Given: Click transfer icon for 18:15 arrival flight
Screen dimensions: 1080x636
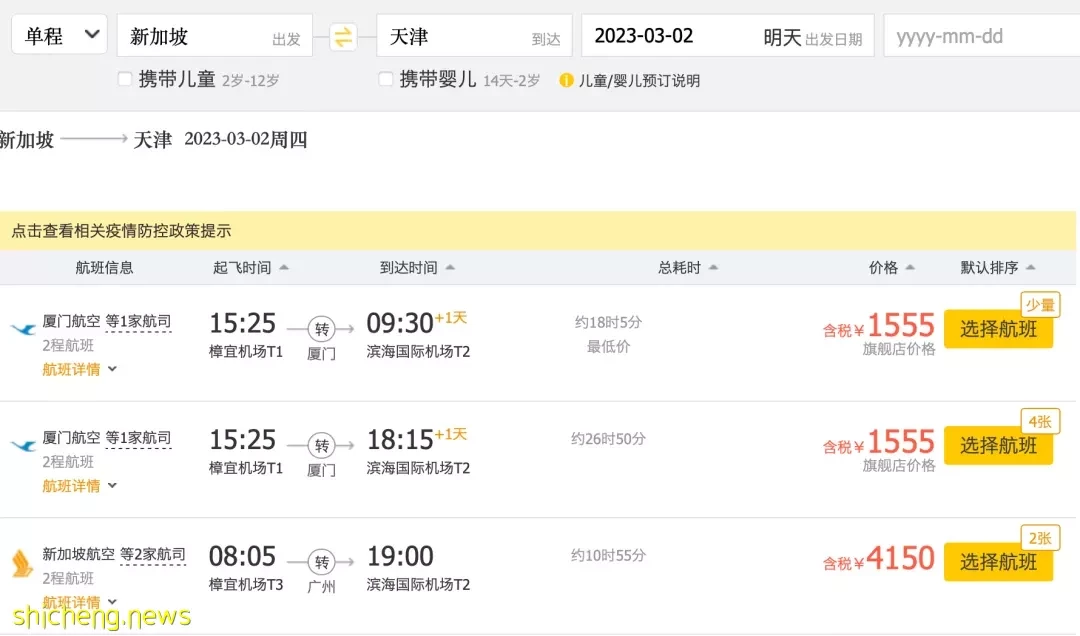Looking at the screenshot, I should point(322,445).
